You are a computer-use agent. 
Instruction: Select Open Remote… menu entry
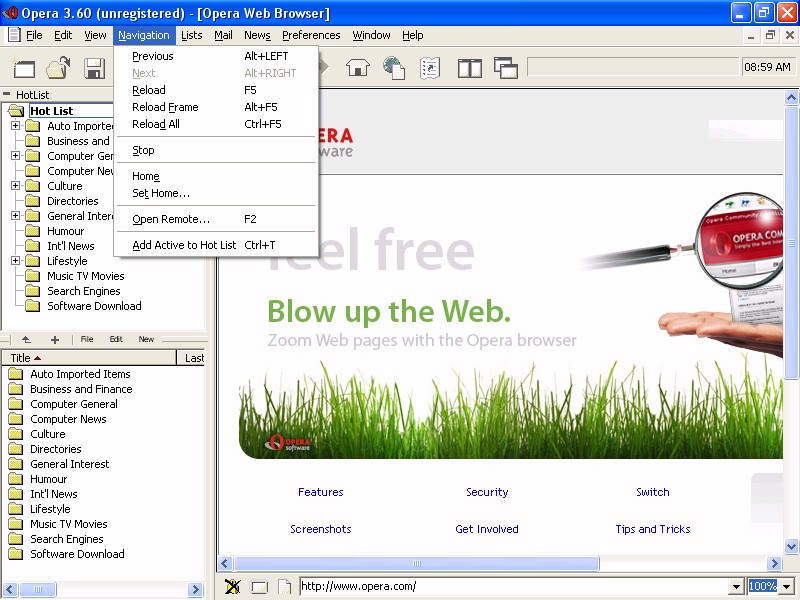pyautogui.click(x=217, y=219)
